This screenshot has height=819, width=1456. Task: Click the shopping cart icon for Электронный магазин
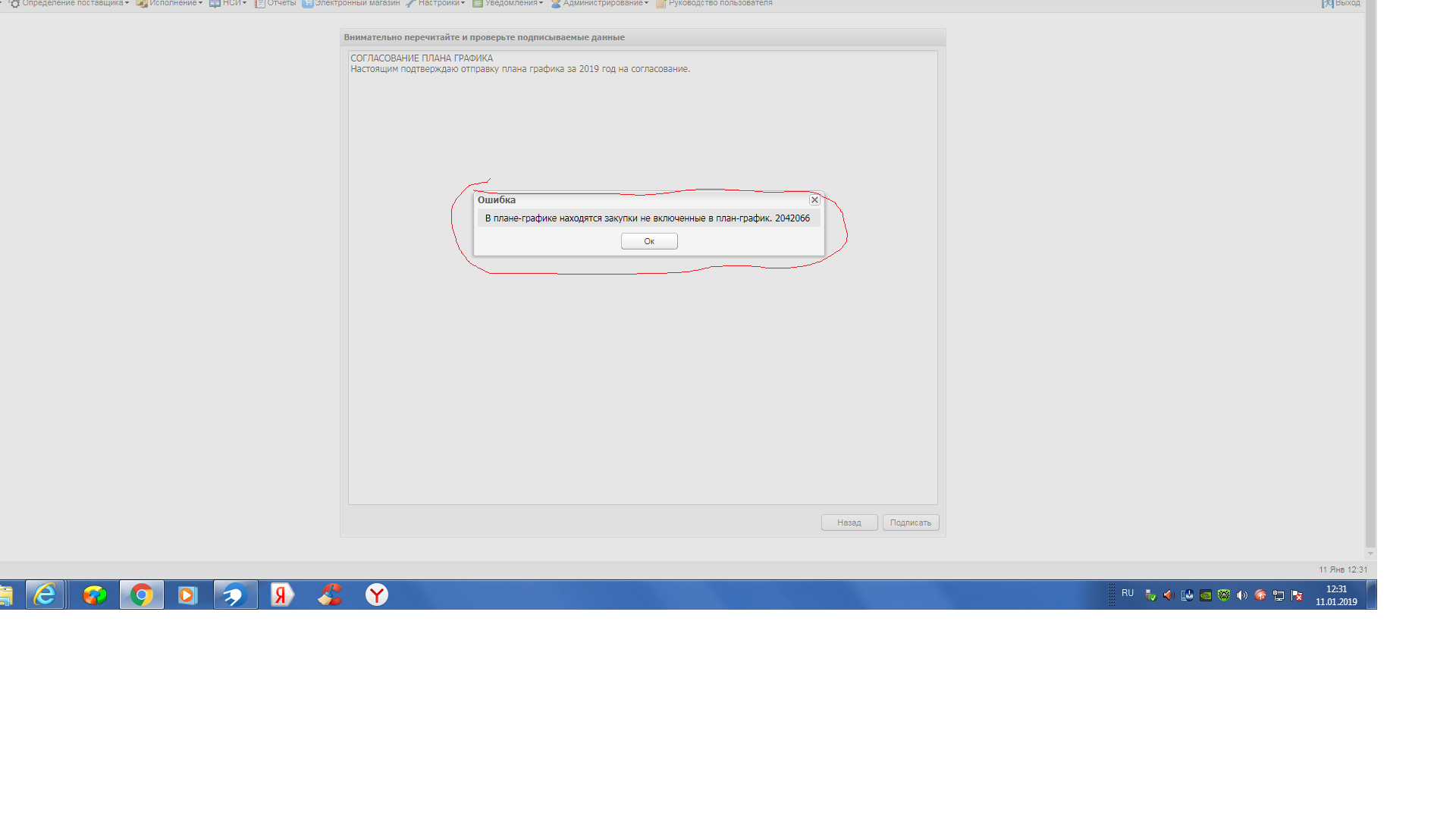click(307, 3)
